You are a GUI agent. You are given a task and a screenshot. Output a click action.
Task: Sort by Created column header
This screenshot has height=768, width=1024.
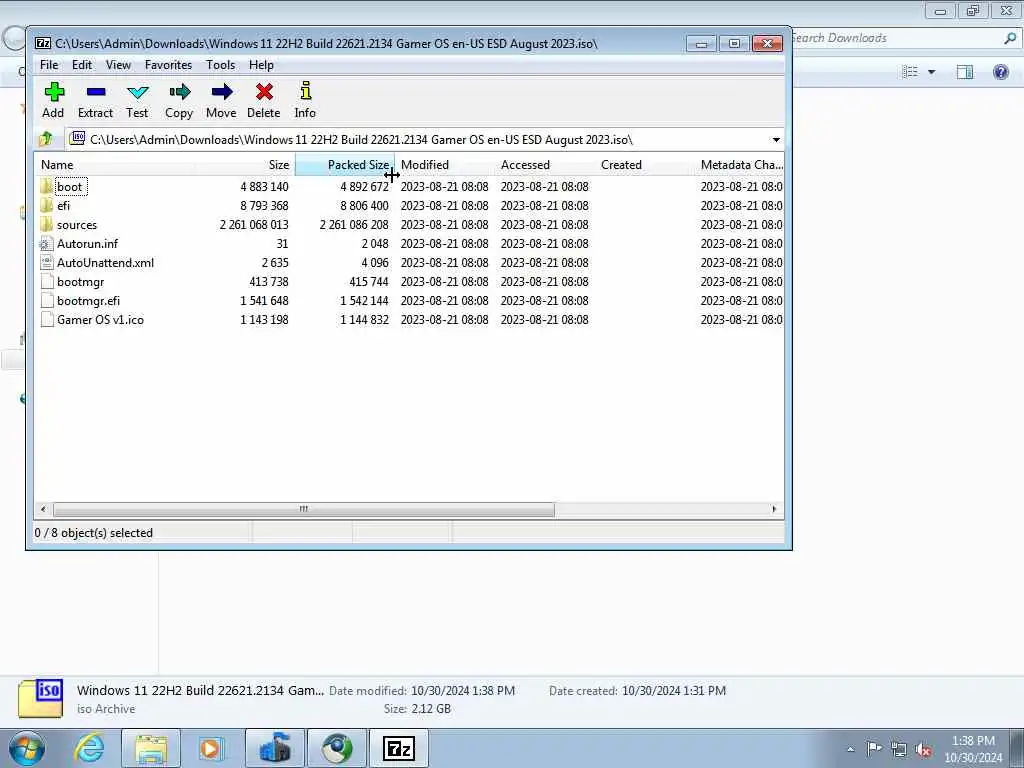pos(645,165)
